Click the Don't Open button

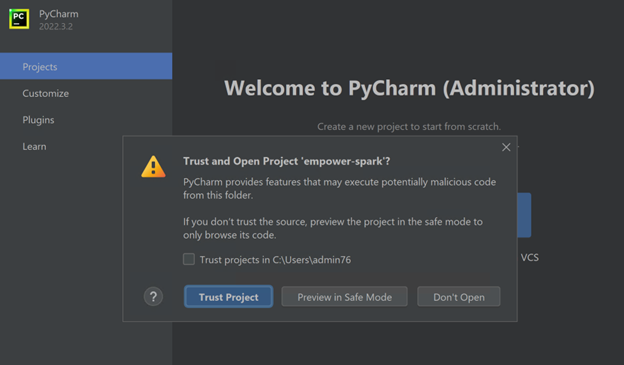(459, 297)
